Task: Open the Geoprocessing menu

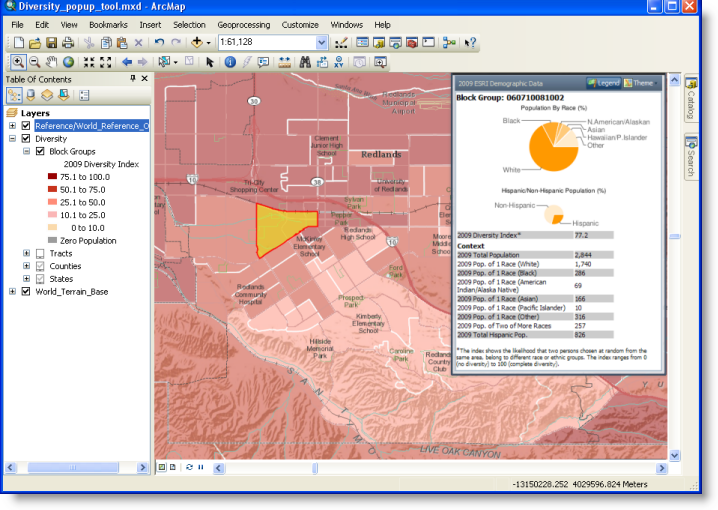Action: (243, 24)
